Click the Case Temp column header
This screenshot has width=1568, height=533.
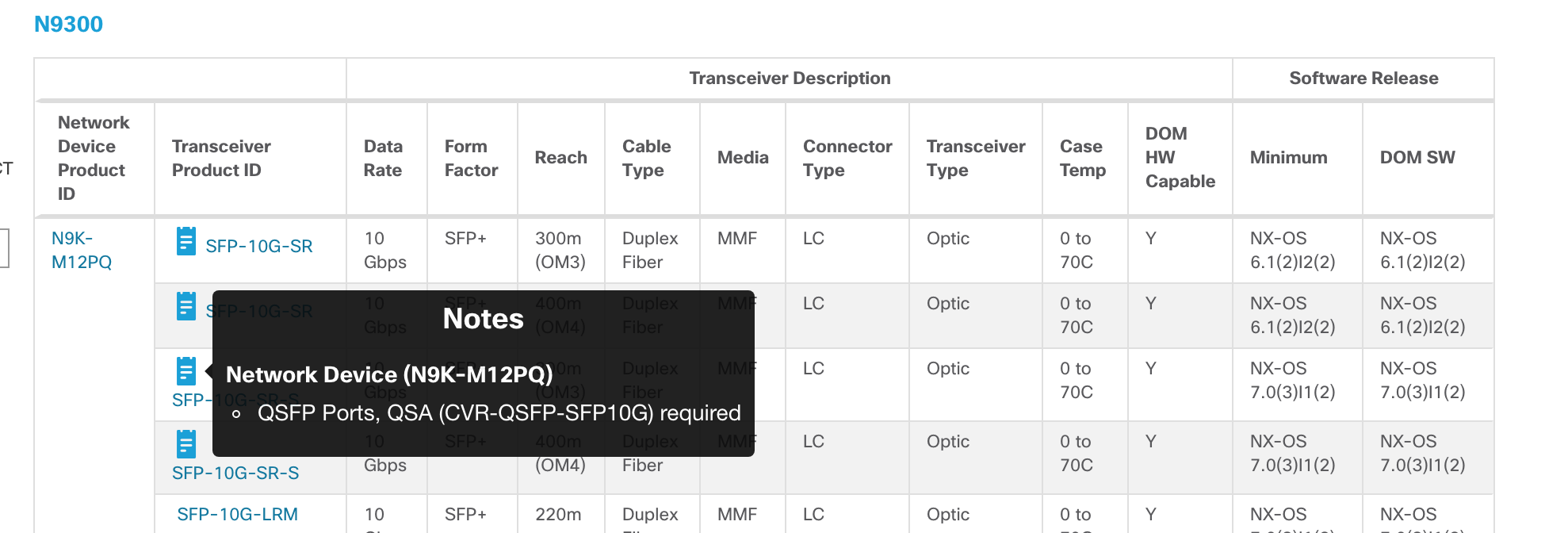coord(1081,158)
